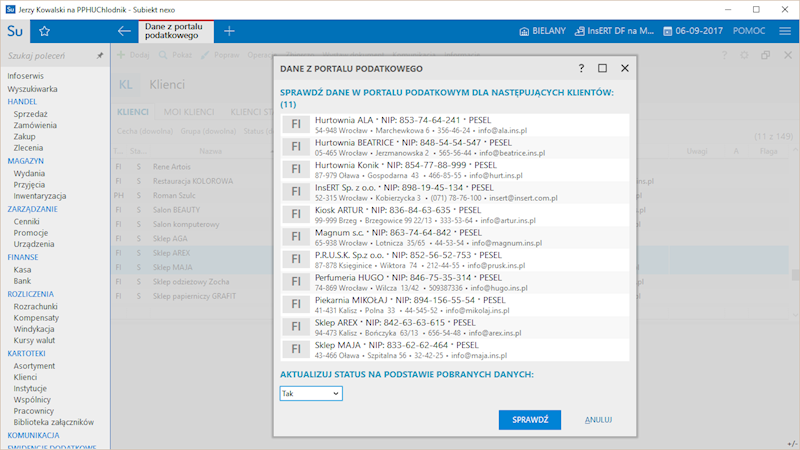Image resolution: width=800 pixels, height=450 pixels.
Task: Click Pokaż in background toolbar
Action: pyautogui.click(x=176, y=55)
